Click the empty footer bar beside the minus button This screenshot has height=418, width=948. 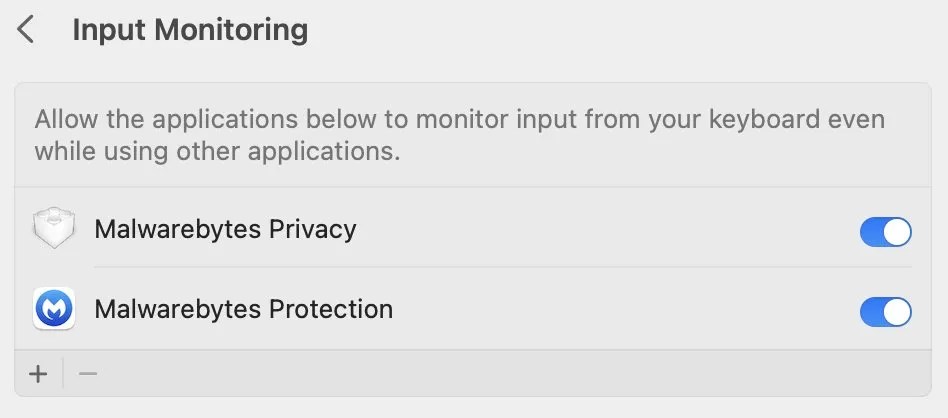(x=500, y=374)
